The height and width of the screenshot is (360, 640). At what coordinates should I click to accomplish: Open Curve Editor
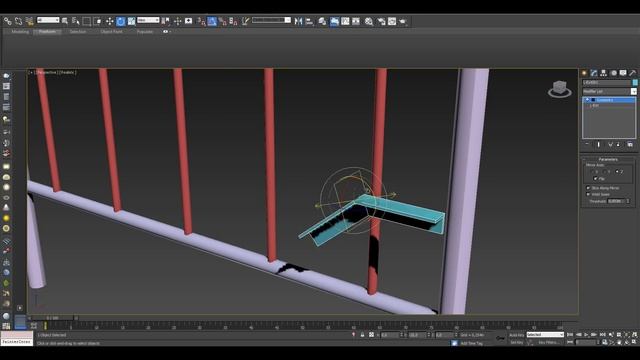345,21
